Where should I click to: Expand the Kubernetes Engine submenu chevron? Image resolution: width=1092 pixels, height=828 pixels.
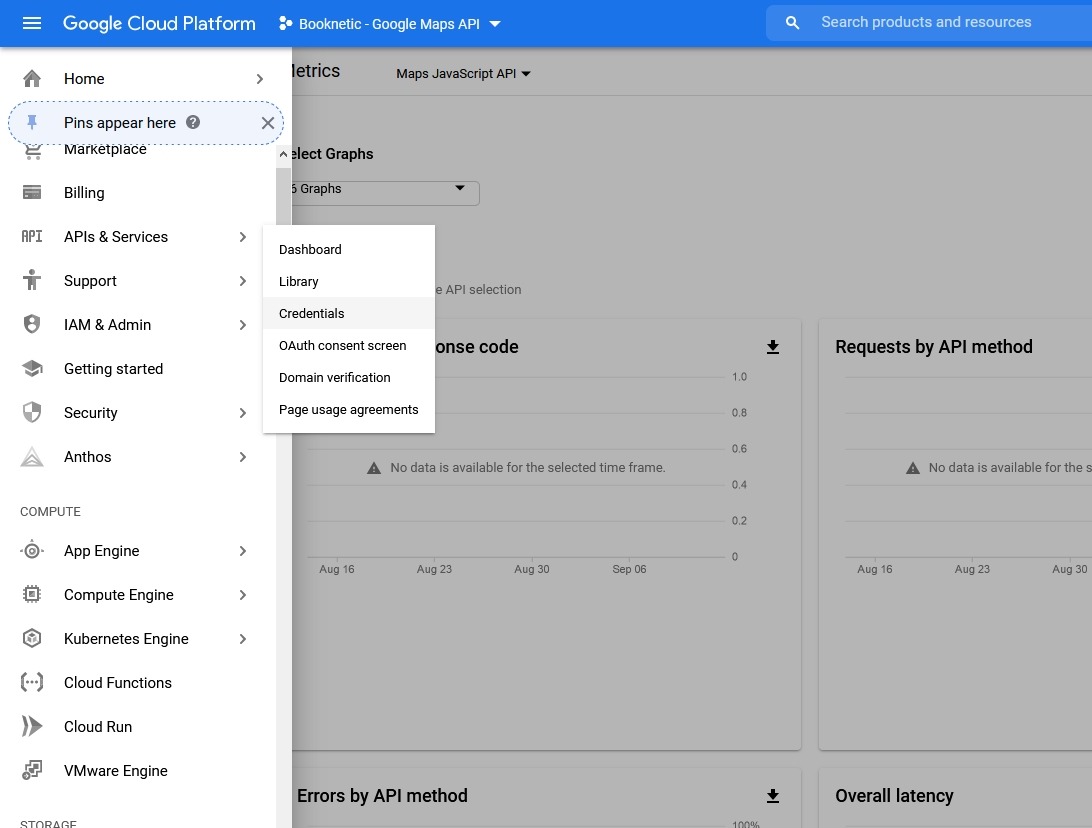242,639
